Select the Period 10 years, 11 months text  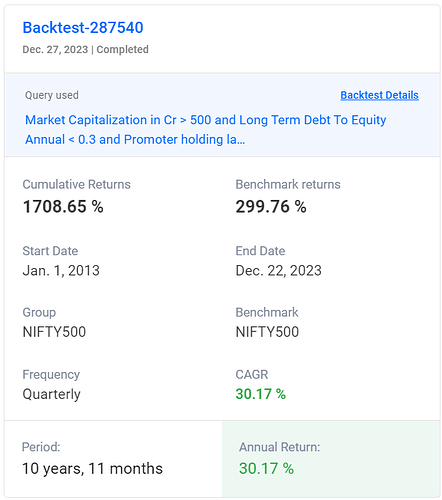click(x=92, y=469)
